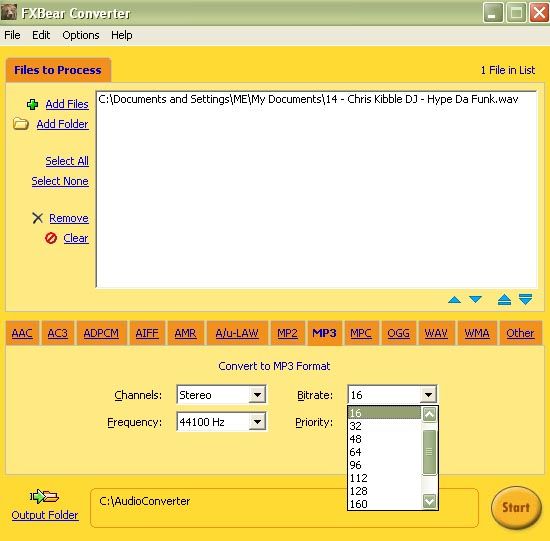The image size is (550, 541).
Task: Minimize the FXBear Converter window
Action: 492,13
